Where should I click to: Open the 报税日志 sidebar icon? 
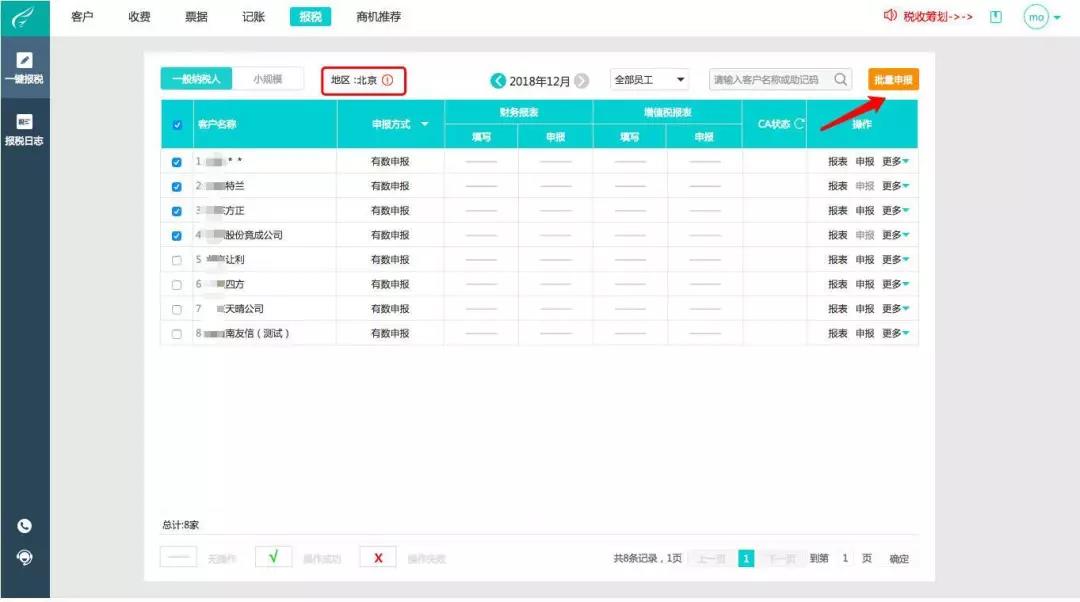24,129
